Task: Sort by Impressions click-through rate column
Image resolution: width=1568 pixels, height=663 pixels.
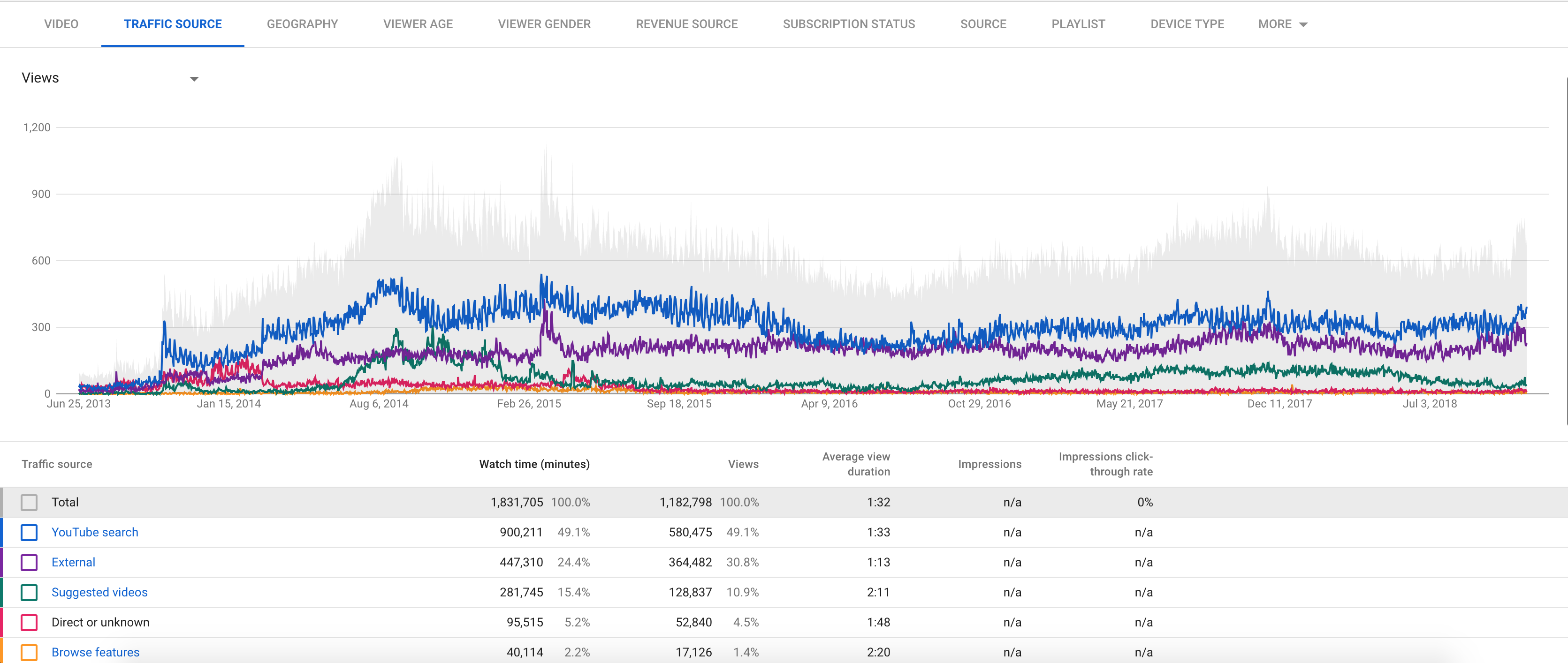Action: click(1105, 464)
